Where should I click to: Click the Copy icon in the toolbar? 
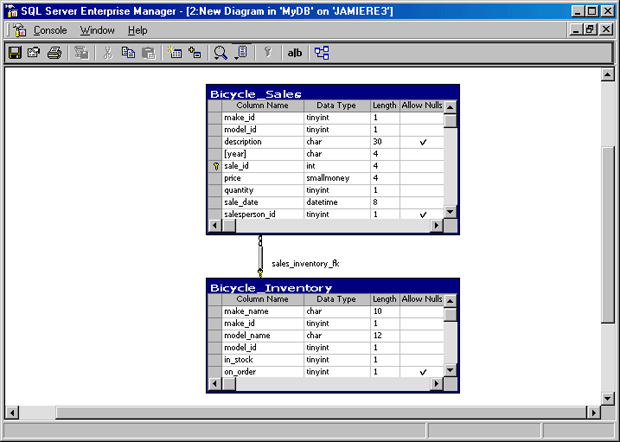(127, 52)
